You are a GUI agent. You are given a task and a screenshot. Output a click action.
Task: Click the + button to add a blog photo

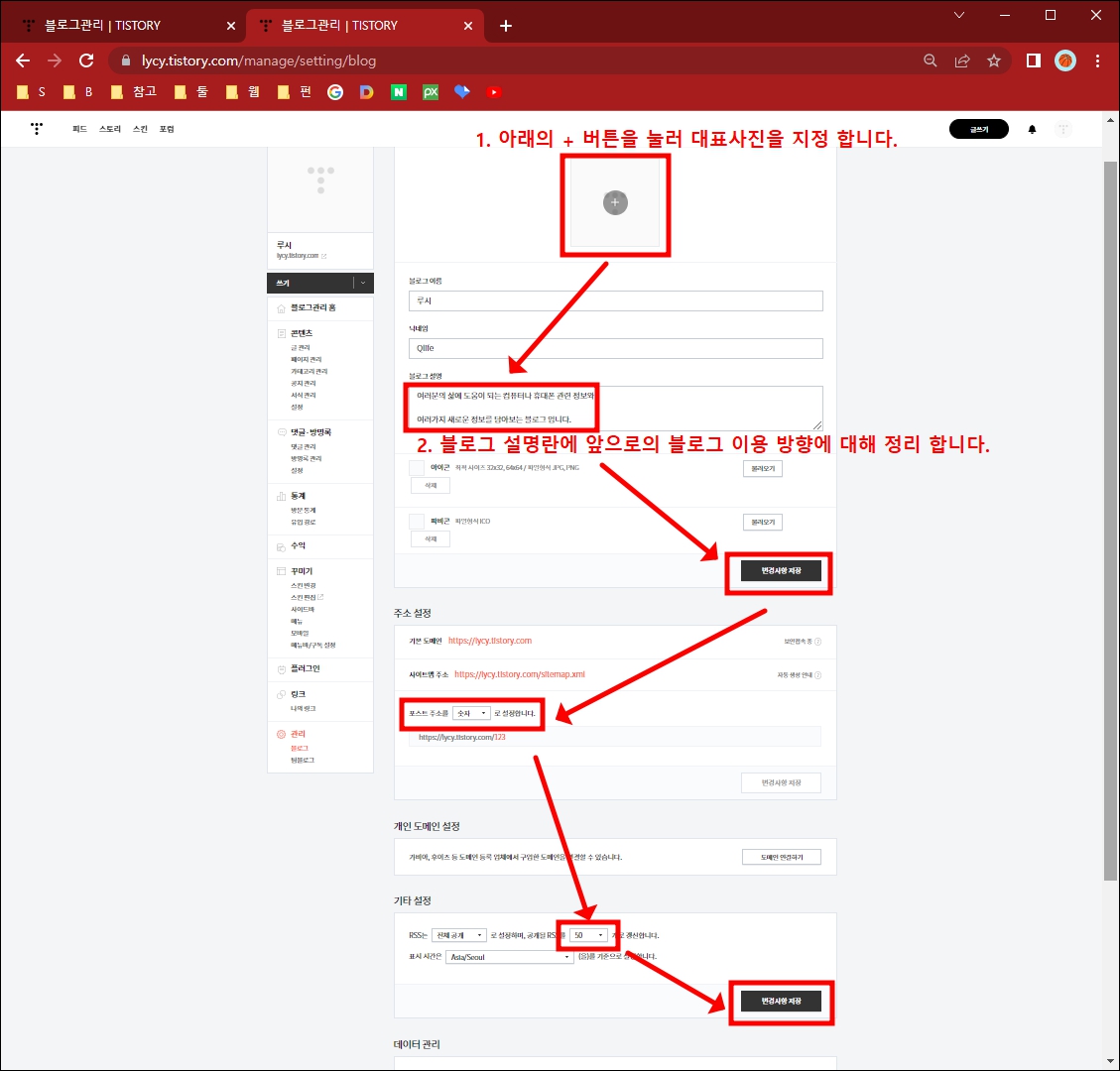pyautogui.click(x=615, y=202)
